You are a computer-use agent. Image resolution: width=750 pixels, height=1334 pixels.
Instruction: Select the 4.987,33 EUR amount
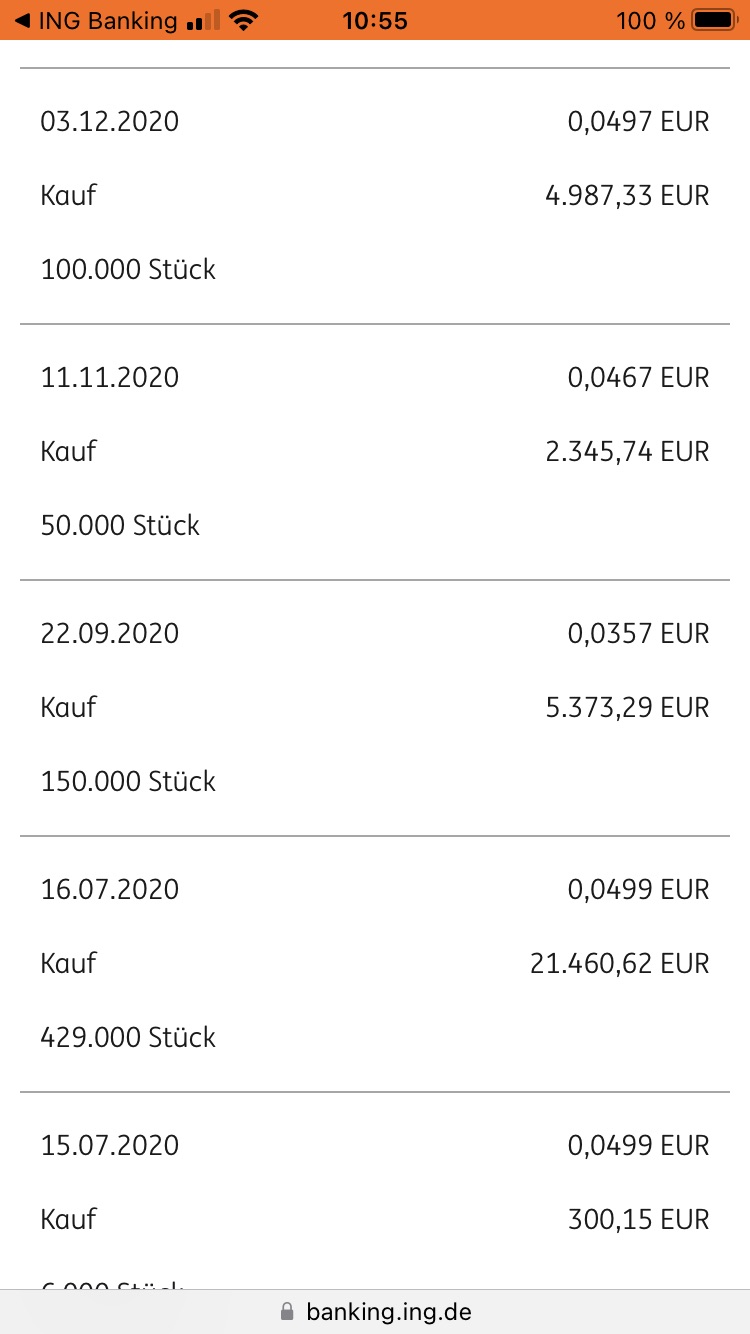(627, 196)
